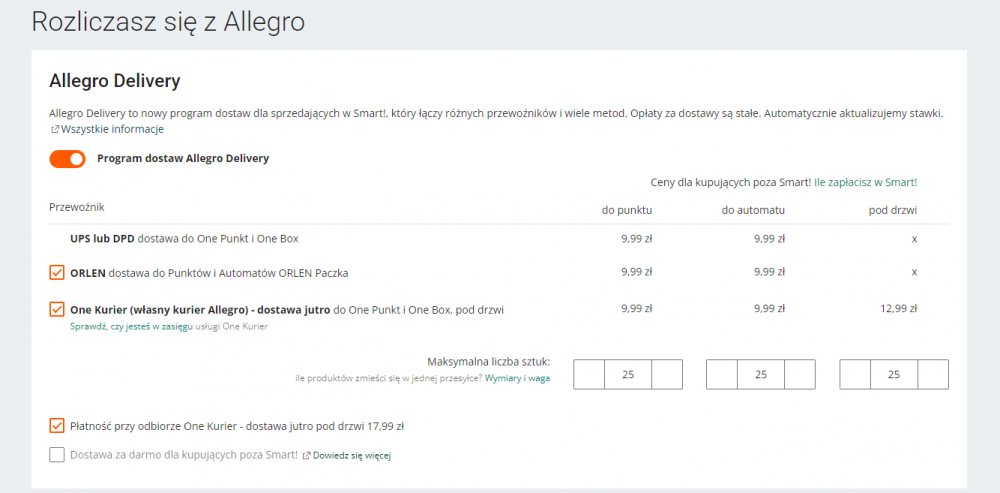Click Ceny dla kupujących poza Smart! text

pyautogui.click(x=731, y=182)
